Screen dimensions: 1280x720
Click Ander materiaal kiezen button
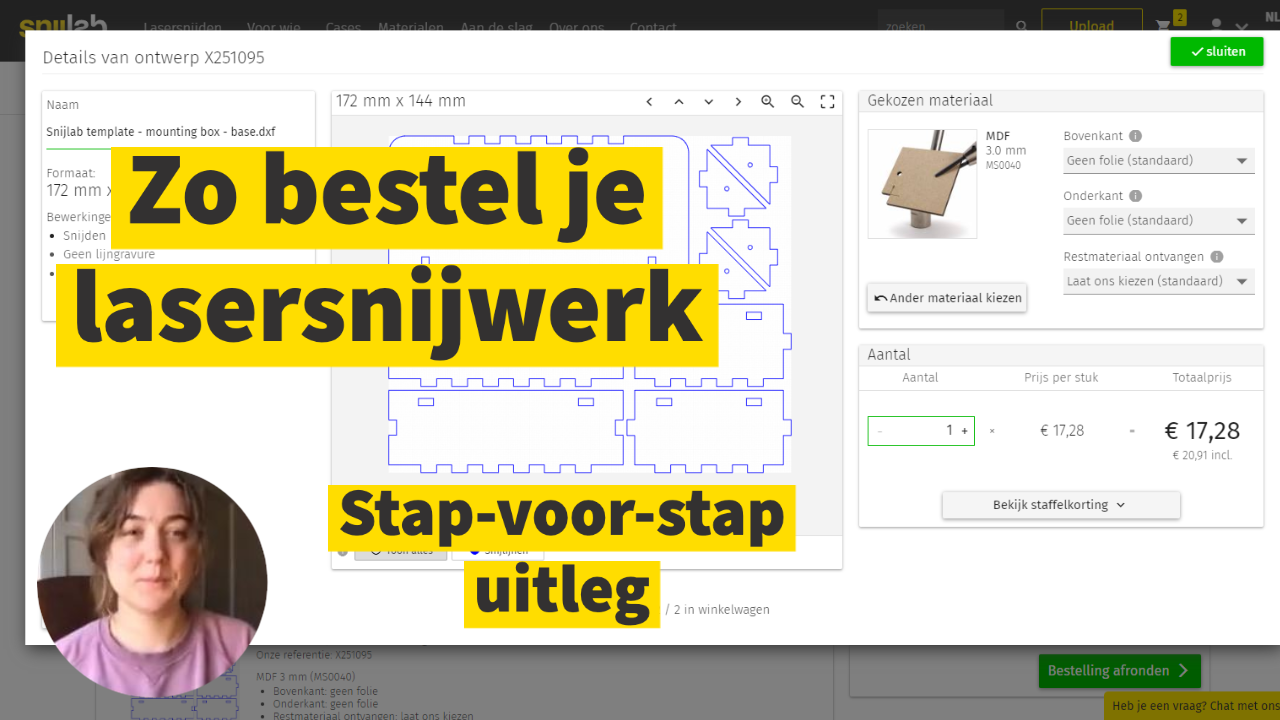[947, 298]
